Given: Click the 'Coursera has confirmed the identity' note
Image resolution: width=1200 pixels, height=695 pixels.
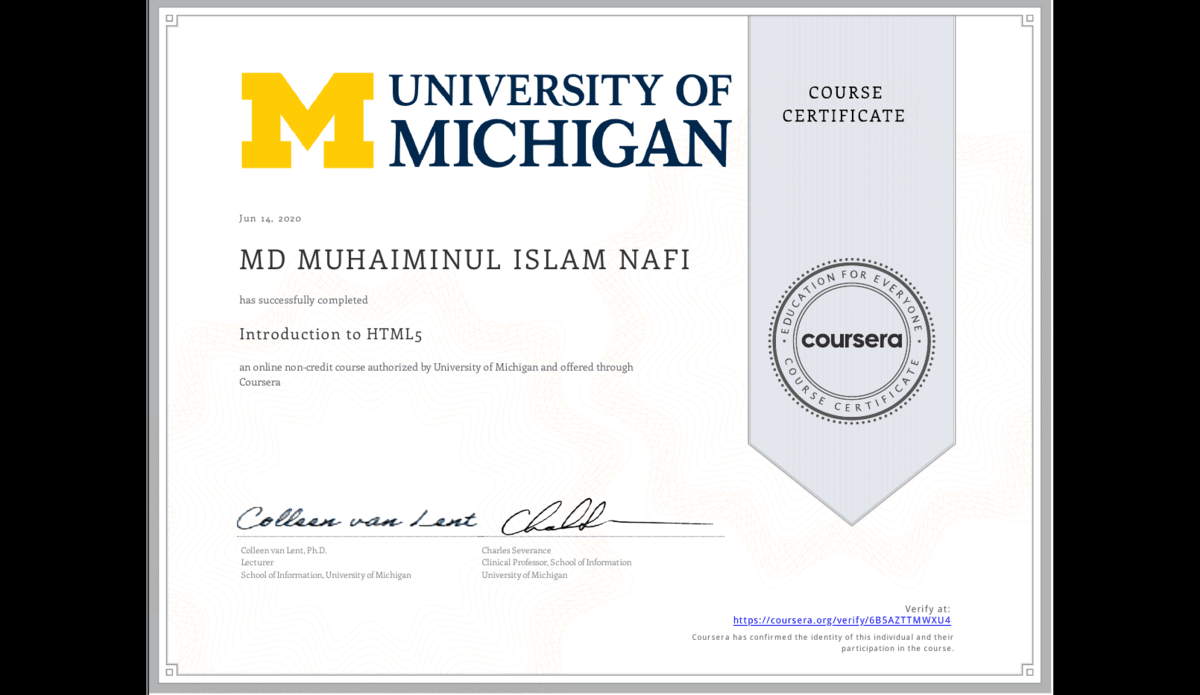Looking at the screenshot, I should tap(823, 642).
